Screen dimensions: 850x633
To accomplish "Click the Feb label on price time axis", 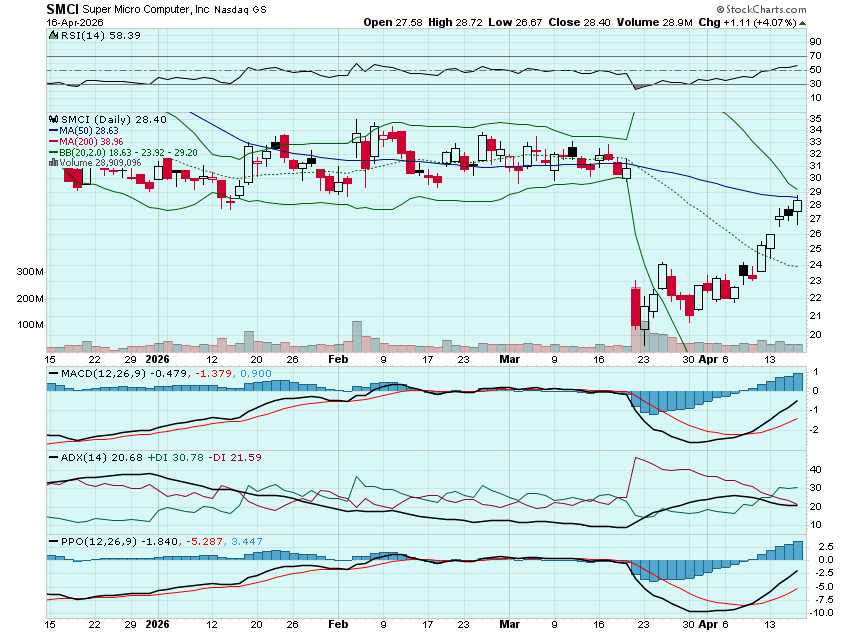I will tap(338, 358).
